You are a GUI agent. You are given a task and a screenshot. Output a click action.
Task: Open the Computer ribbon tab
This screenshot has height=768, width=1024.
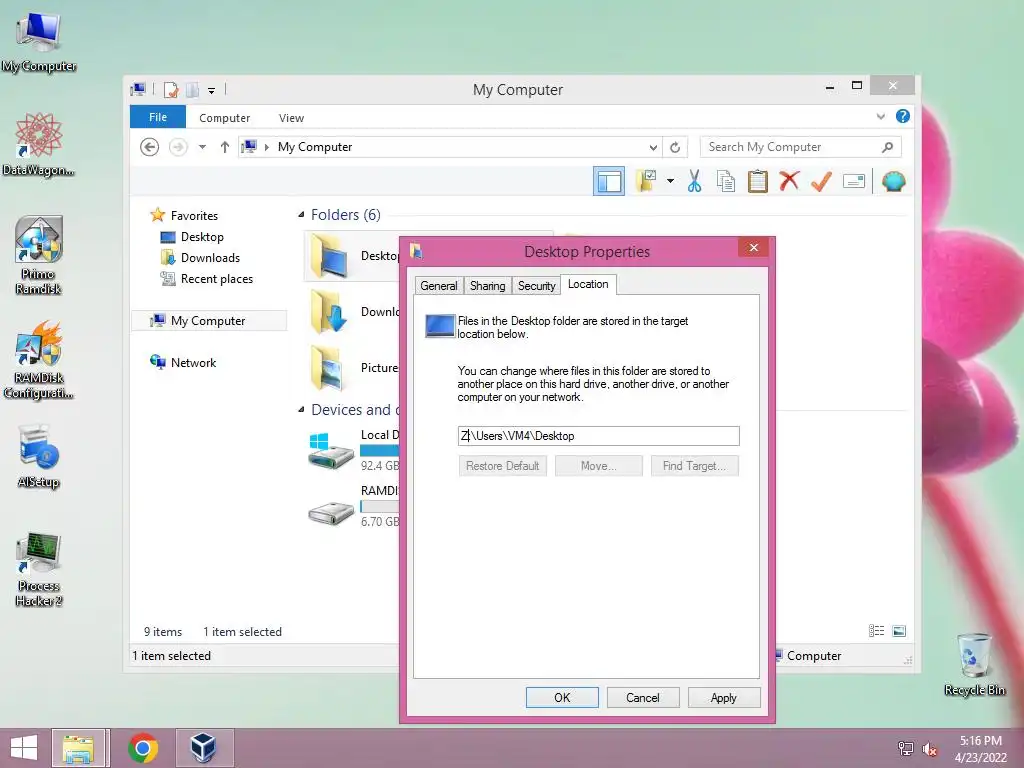pyautogui.click(x=225, y=118)
